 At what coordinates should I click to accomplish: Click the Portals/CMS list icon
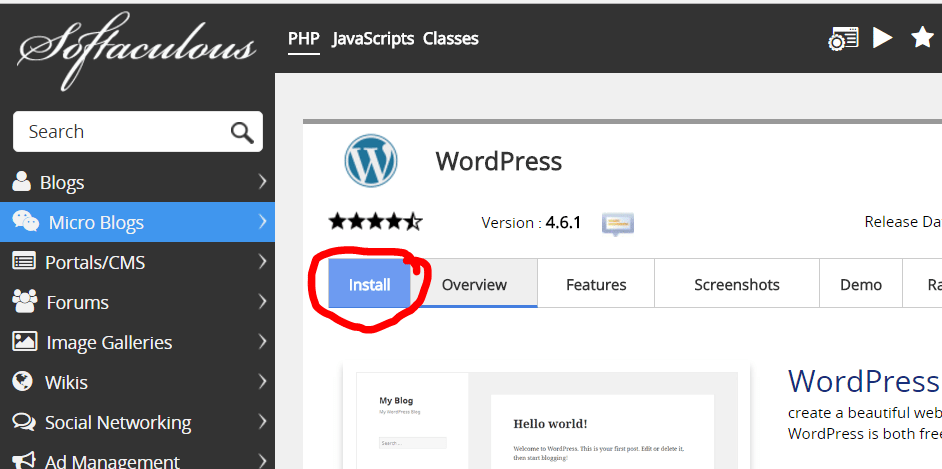pos(24,261)
